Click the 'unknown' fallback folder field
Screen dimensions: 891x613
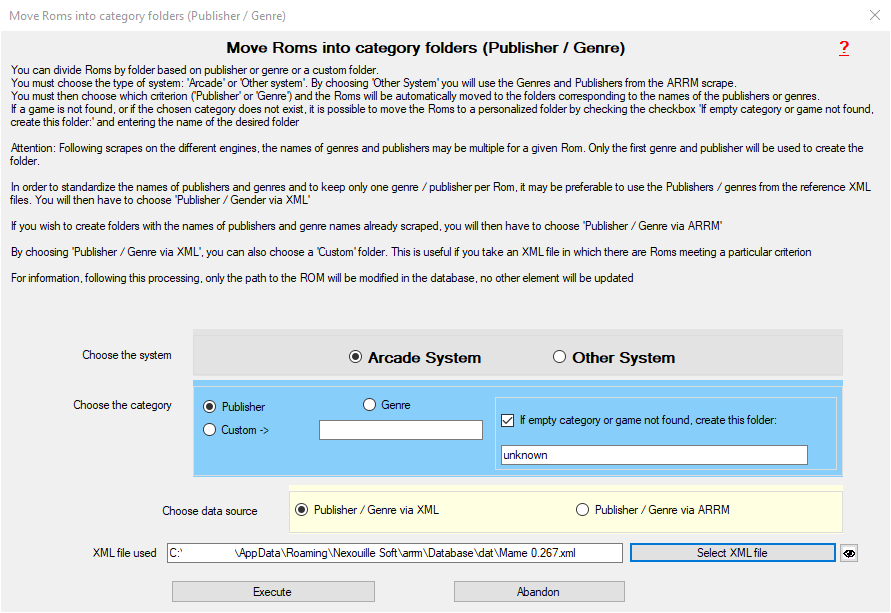click(x=653, y=455)
